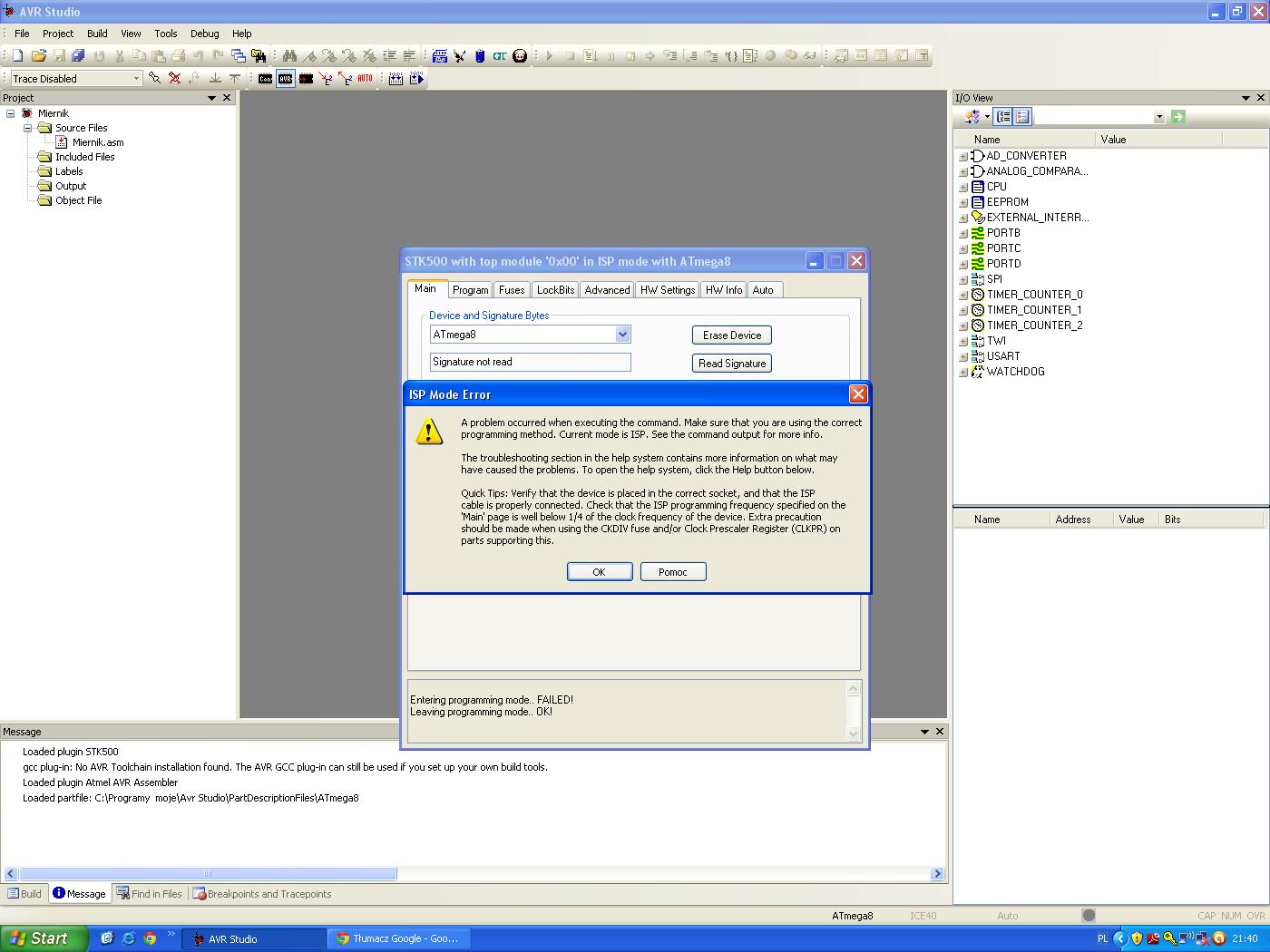Click the Erase Device button
Screen dimensions: 1270x952
(x=732, y=335)
